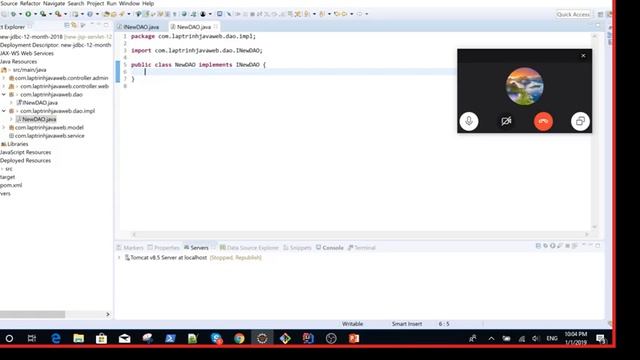This screenshot has width=640, height=360.
Task: Expand the com.laptrinhjavaweb.controller.admin package
Action: click(4, 78)
